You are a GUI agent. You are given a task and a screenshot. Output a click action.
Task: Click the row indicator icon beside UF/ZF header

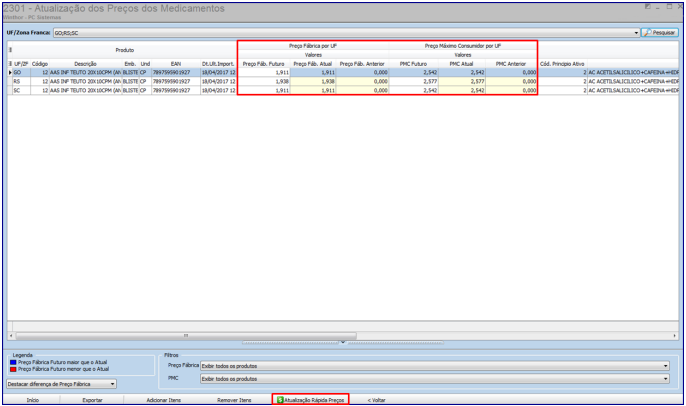click(10, 64)
